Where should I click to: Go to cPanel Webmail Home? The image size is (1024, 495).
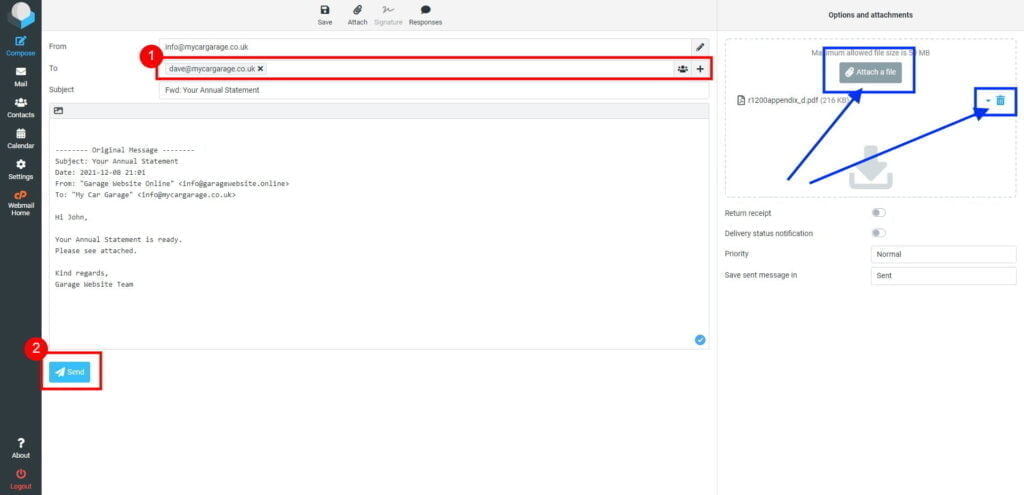(21, 203)
